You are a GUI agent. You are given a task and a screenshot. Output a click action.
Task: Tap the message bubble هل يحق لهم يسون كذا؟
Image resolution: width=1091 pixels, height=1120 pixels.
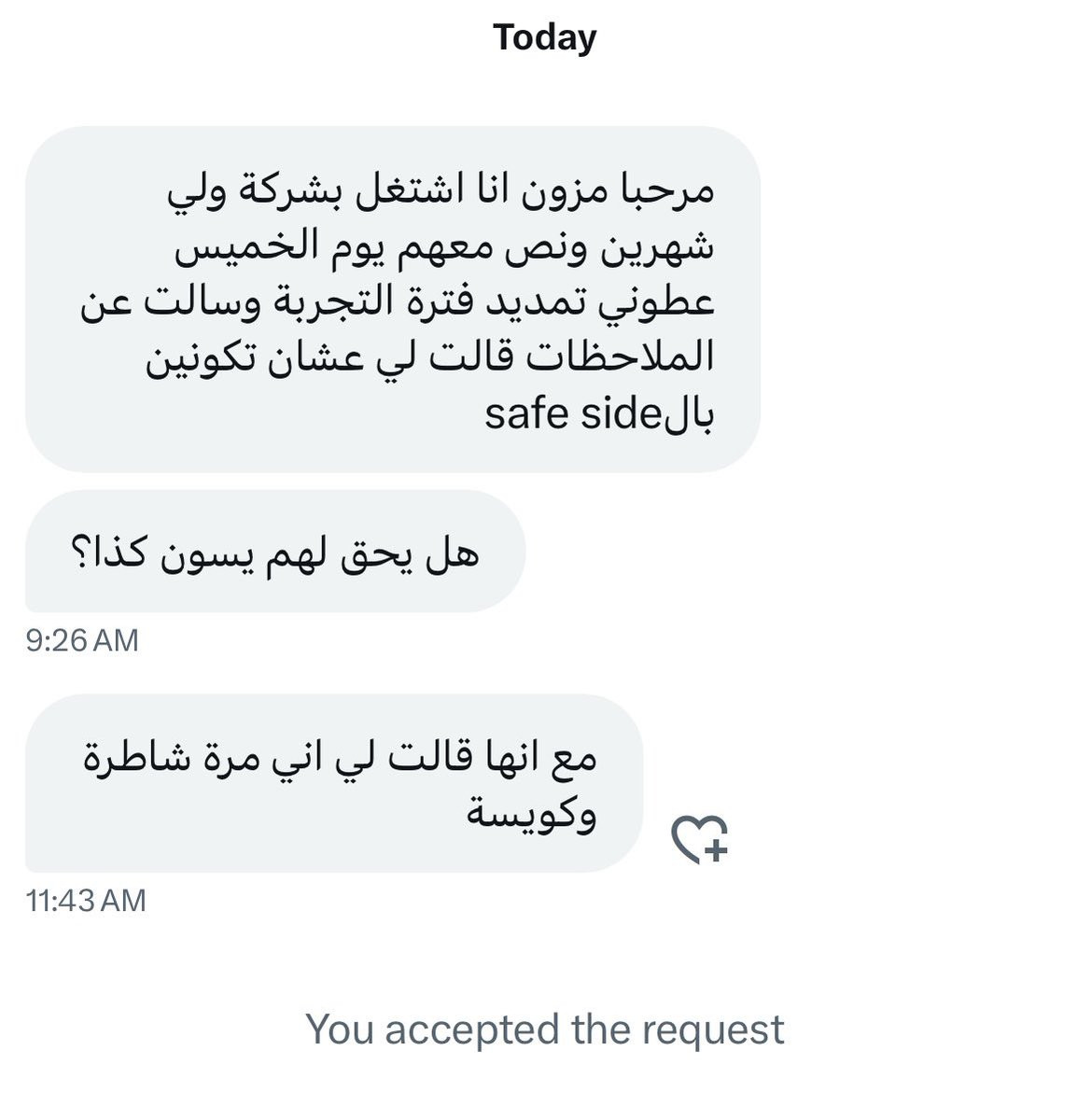point(275,552)
